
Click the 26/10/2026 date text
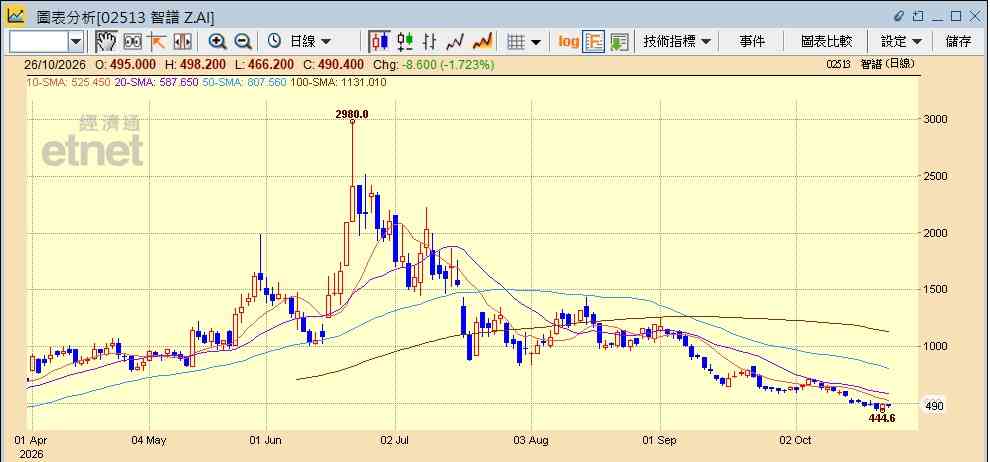56,65
